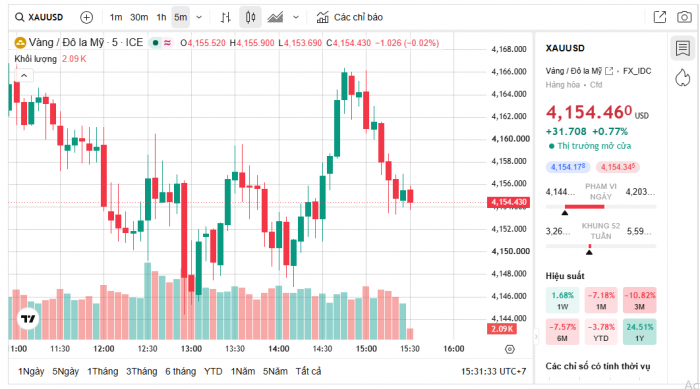Expand the chart style dropdown arrow
Screen dimensions: 700x389
(296, 17)
